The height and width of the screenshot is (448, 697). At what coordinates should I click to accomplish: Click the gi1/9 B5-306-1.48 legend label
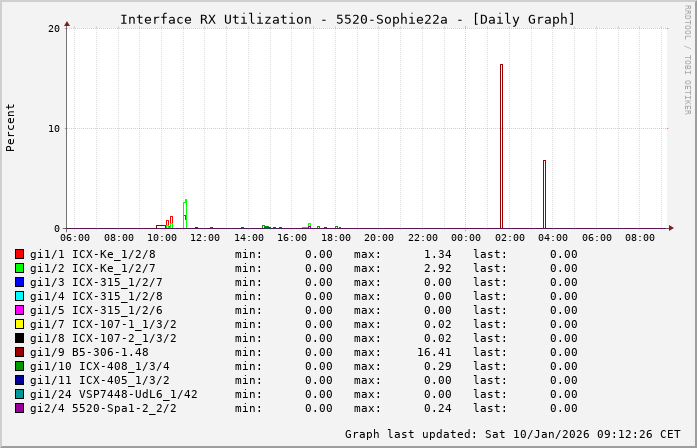[89, 352]
